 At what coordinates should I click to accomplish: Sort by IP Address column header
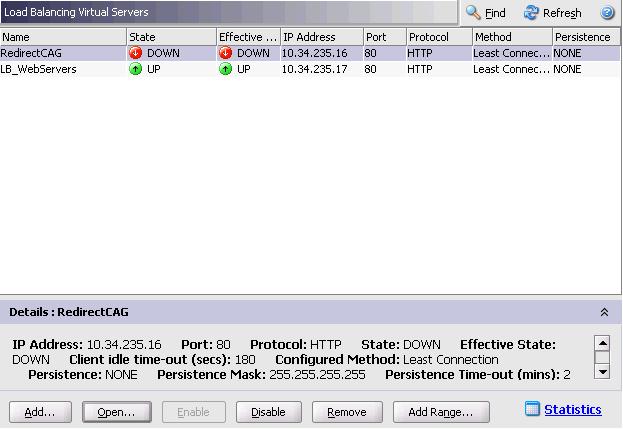(320, 37)
